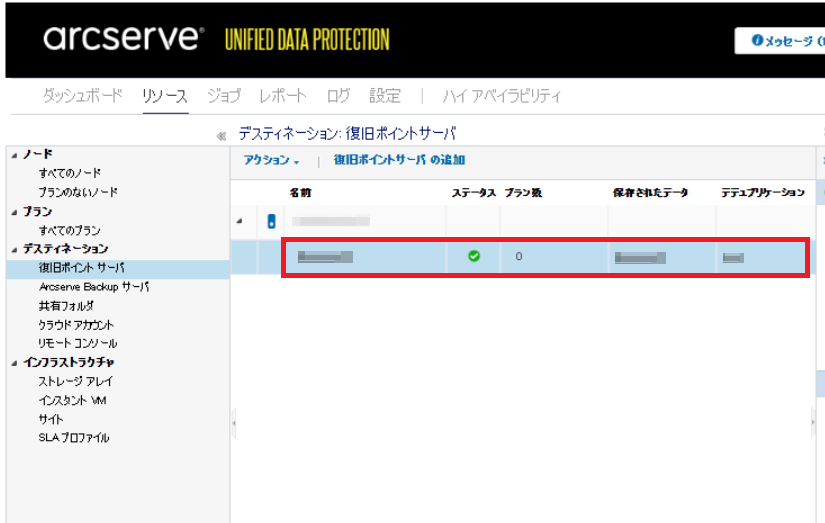Select ストレージ アレイ in tree
Screen dimensions: 825x523
[x=75, y=381]
